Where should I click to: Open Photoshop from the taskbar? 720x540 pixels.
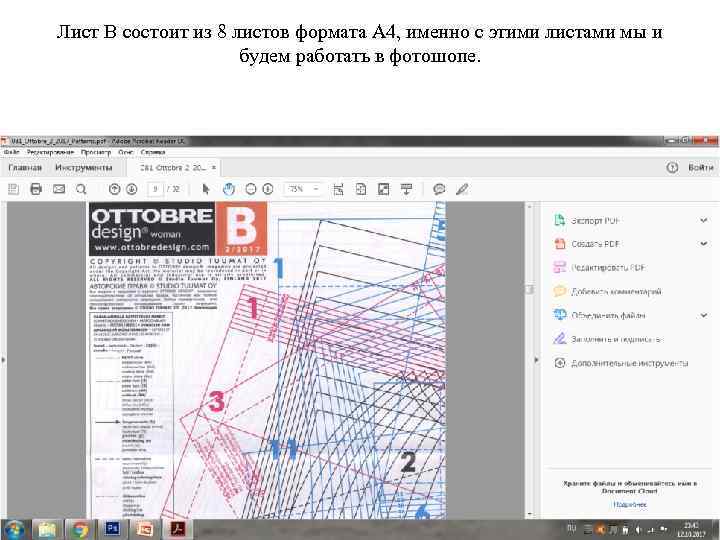pos(112,529)
